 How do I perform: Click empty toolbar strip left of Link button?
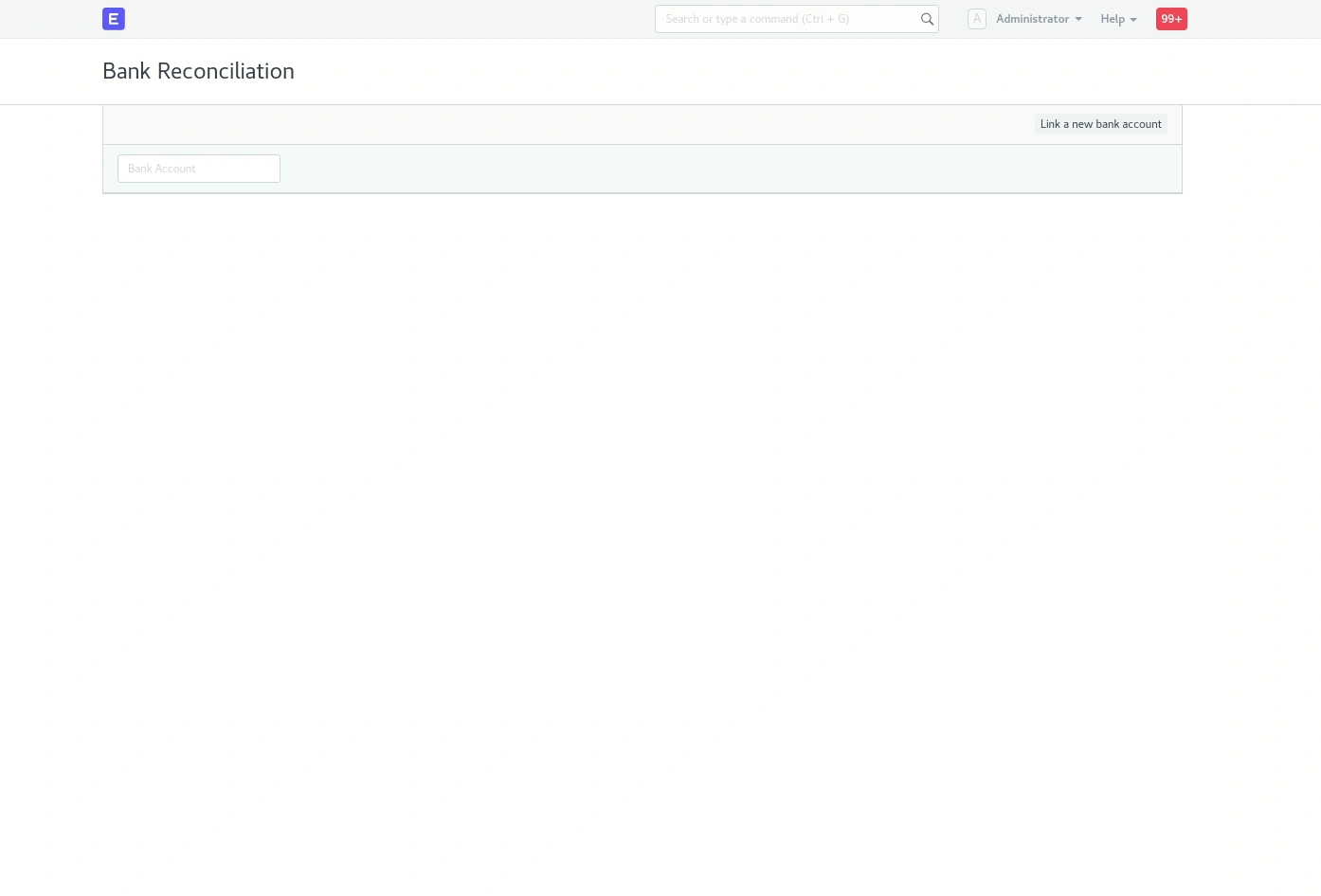569,124
